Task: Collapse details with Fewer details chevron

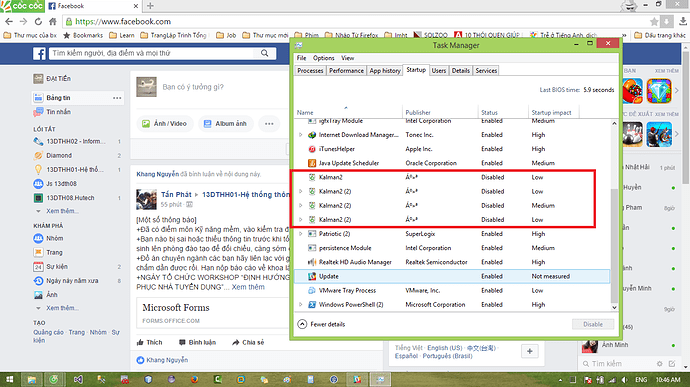Action: [x=302, y=324]
